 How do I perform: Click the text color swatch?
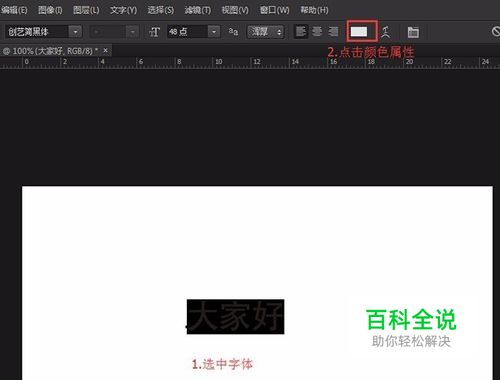click(359, 32)
